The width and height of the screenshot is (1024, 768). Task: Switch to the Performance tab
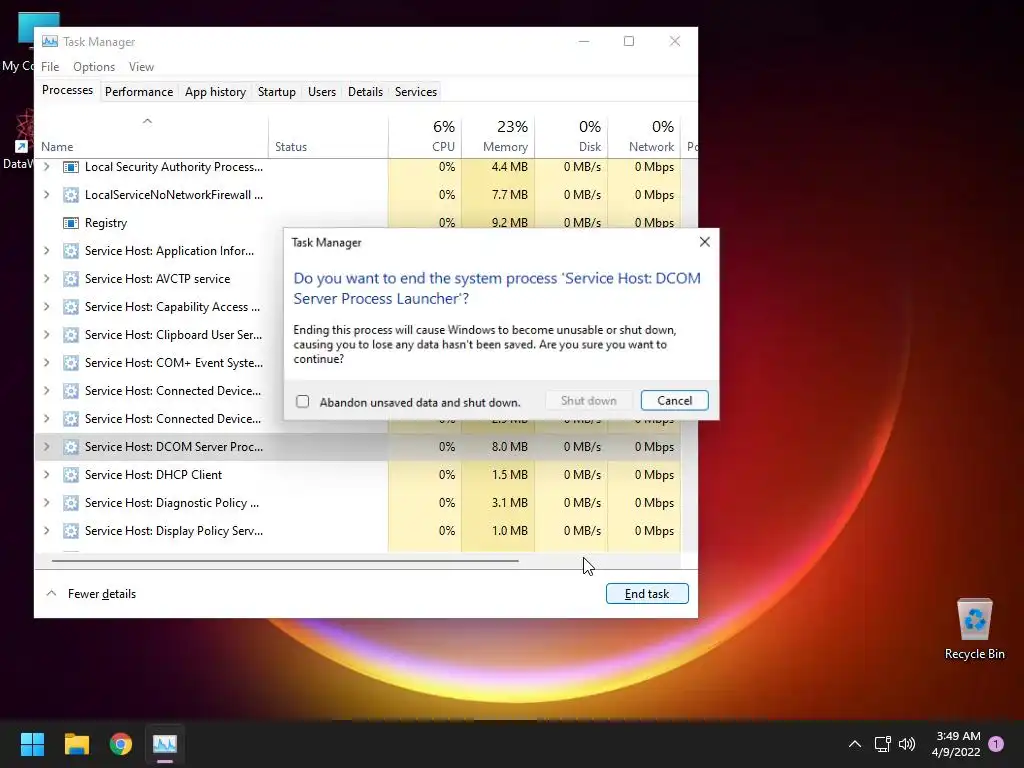(139, 92)
